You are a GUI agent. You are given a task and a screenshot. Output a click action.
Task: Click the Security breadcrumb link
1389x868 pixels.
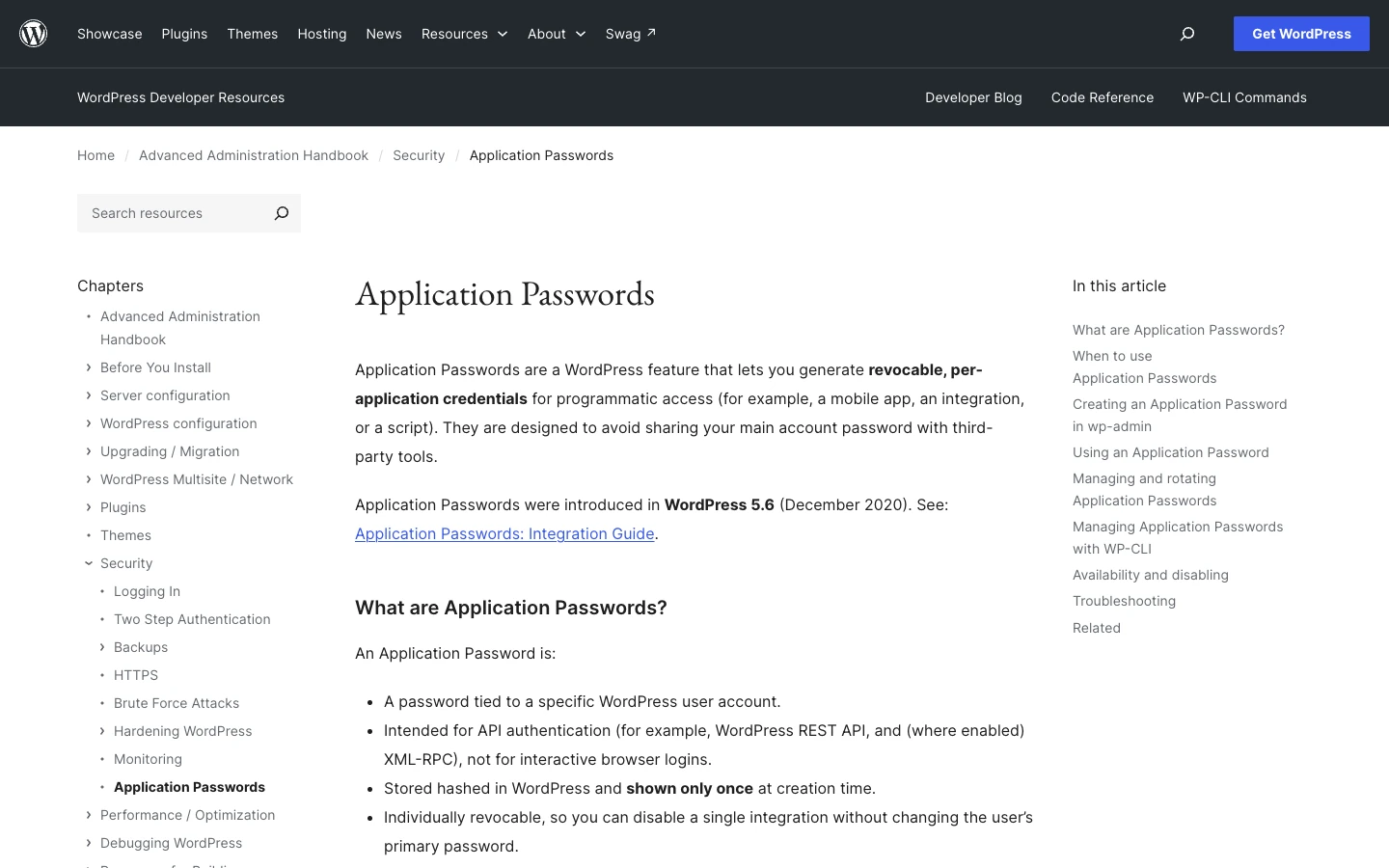pos(419,155)
